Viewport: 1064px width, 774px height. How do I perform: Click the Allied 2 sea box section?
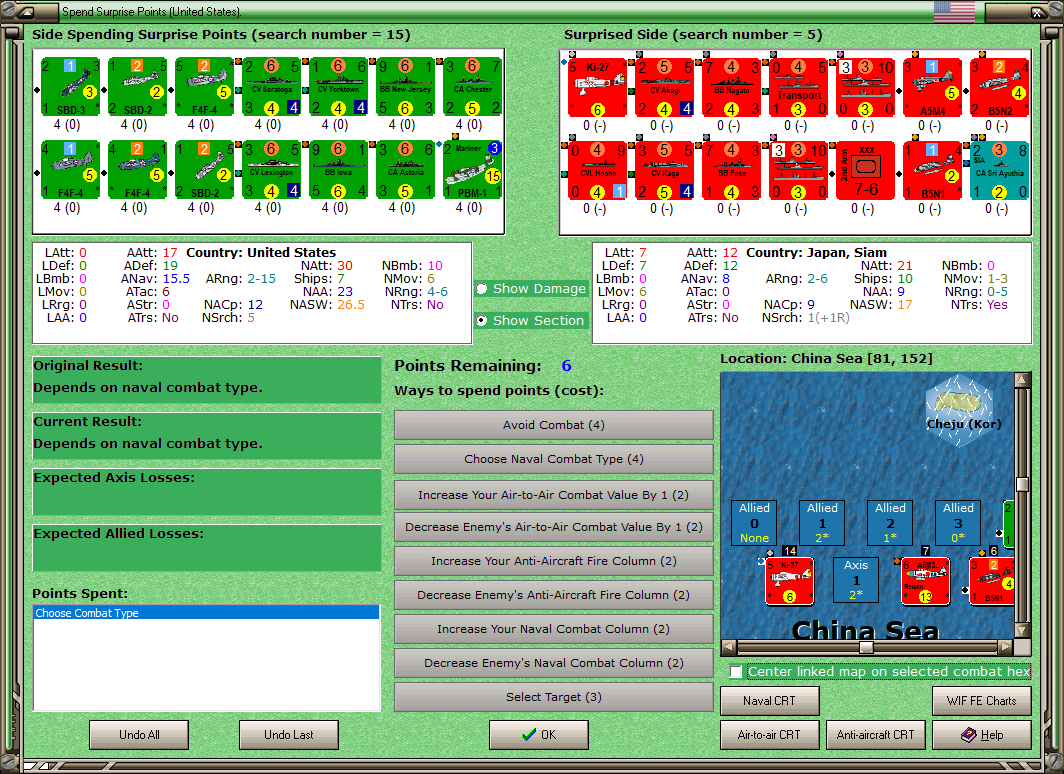(890, 522)
